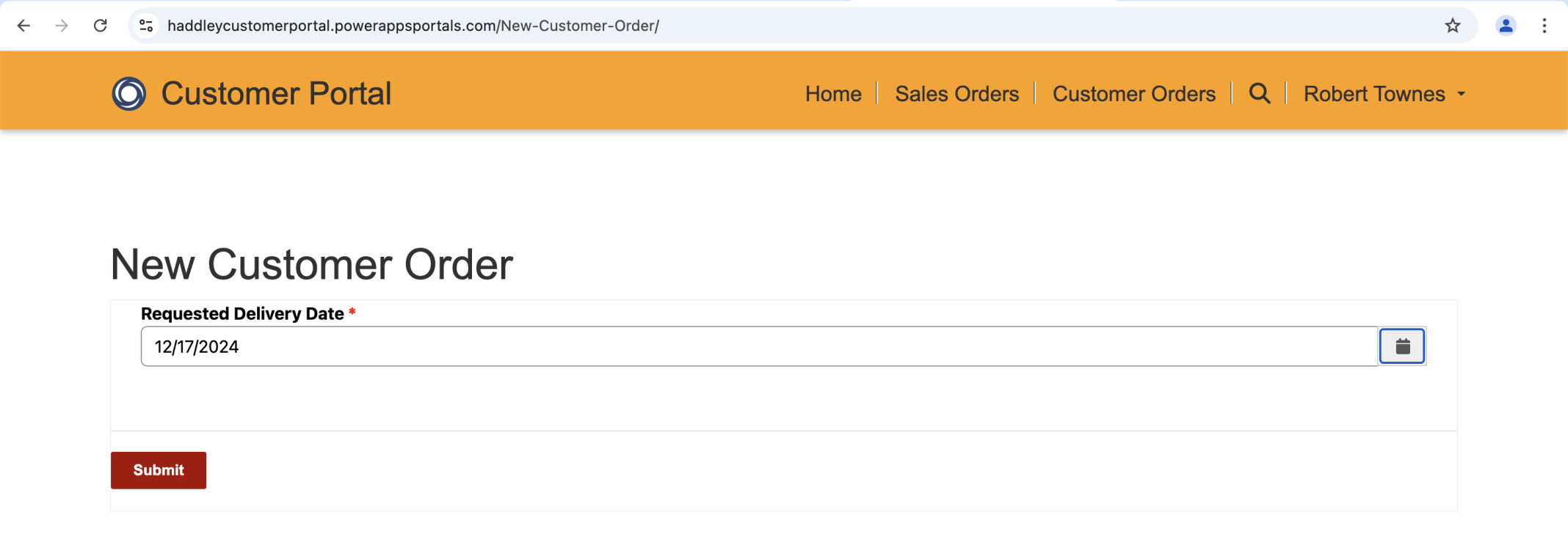Click the browser back arrow
The image size is (1568, 537).
(x=23, y=26)
